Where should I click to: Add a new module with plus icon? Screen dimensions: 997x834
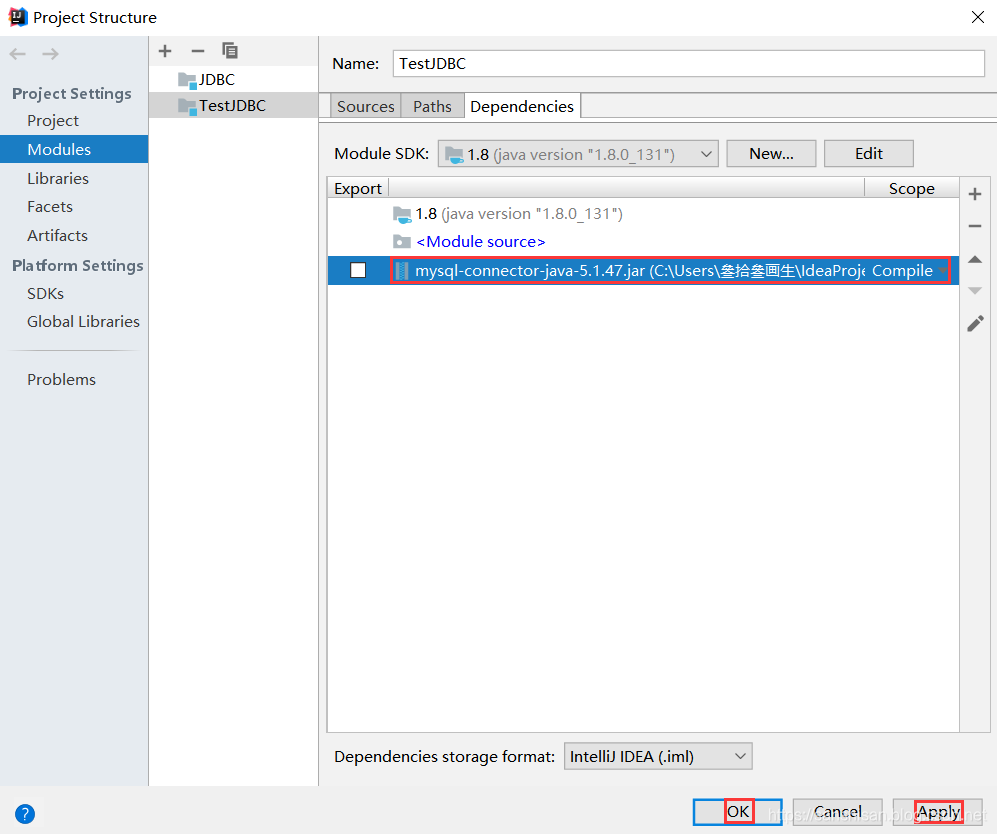click(165, 51)
